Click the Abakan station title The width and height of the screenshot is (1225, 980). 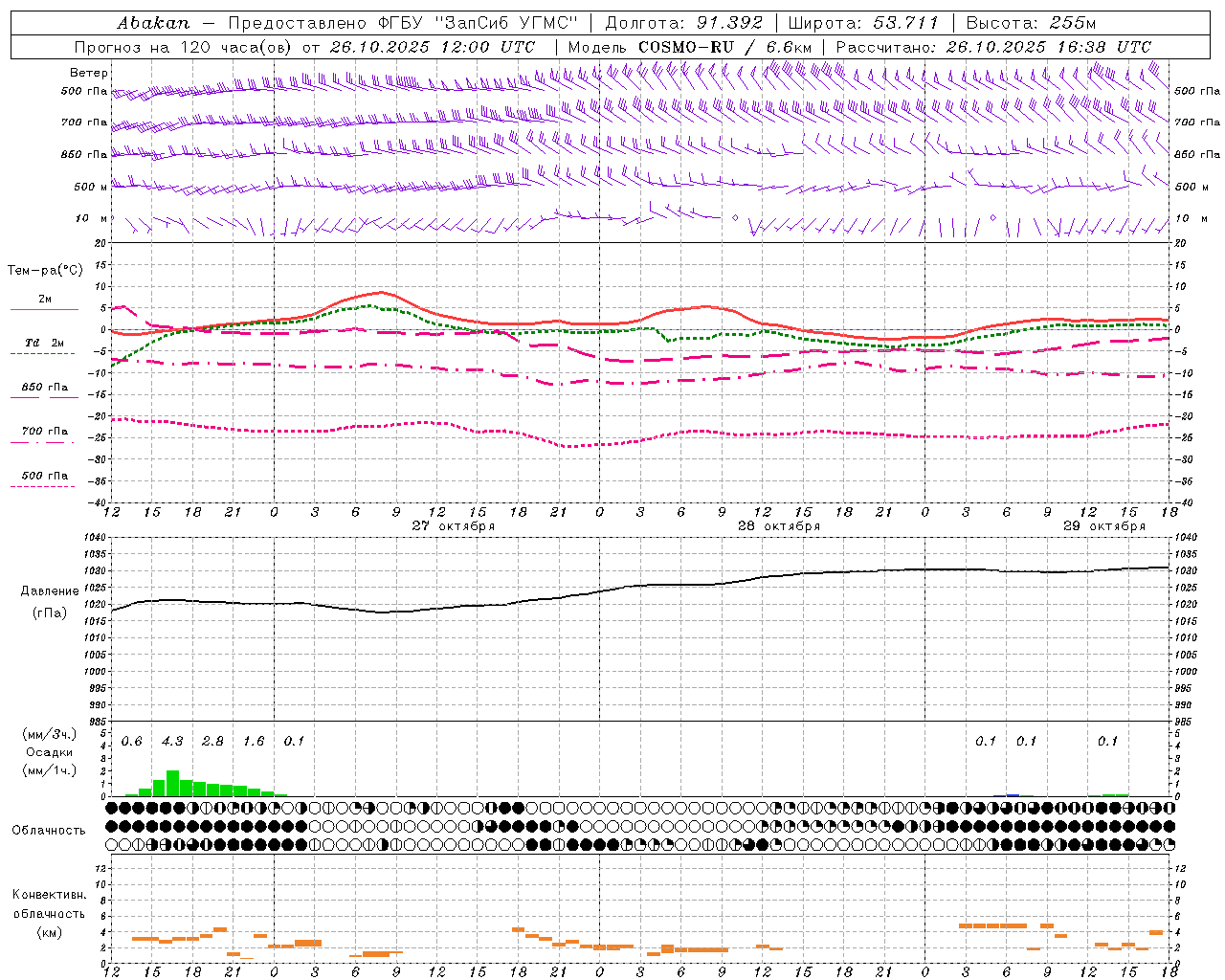pyautogui.click(x=153, y=23)
